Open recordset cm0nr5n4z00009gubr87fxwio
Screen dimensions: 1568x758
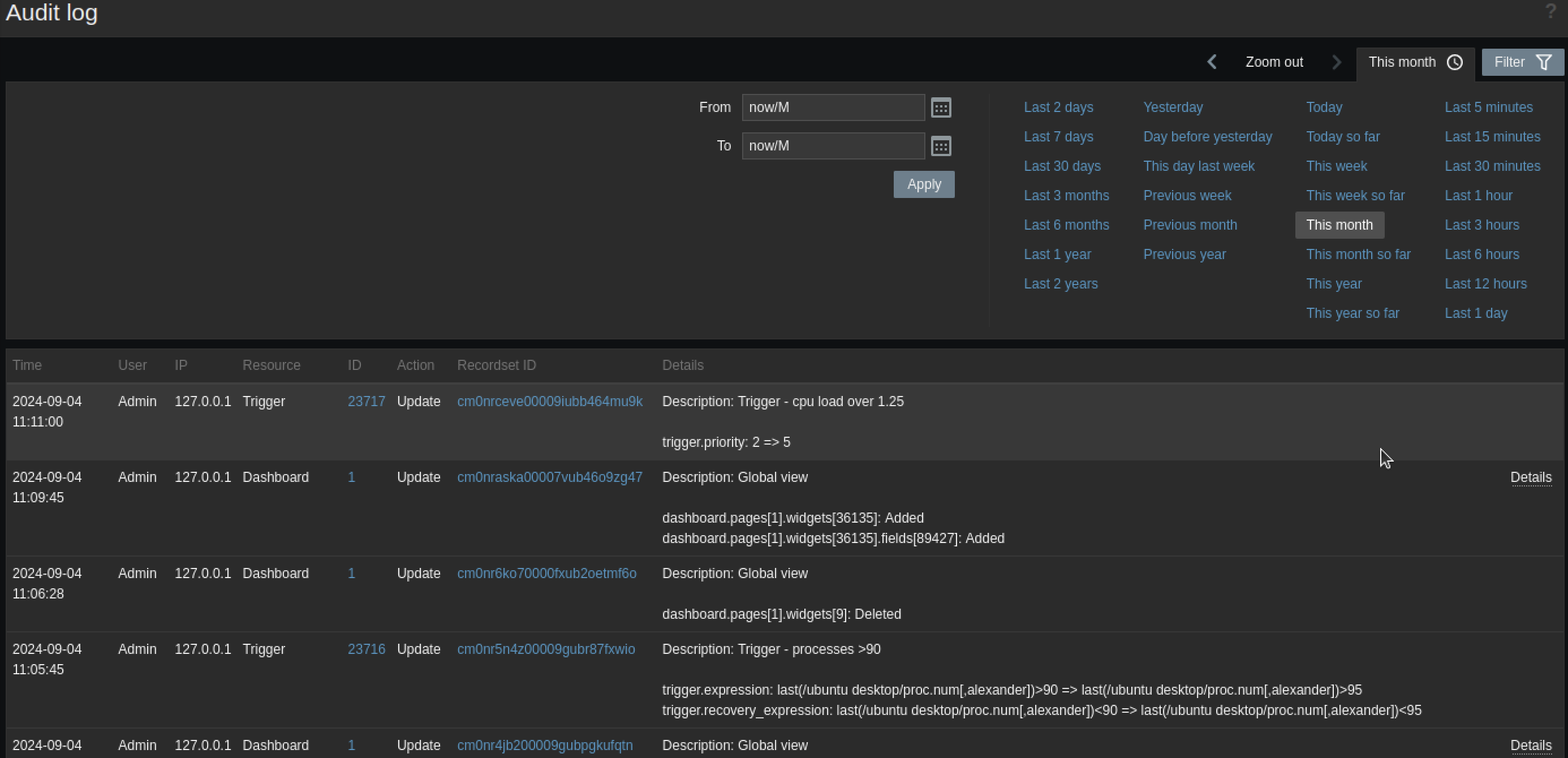click(546, 649)
